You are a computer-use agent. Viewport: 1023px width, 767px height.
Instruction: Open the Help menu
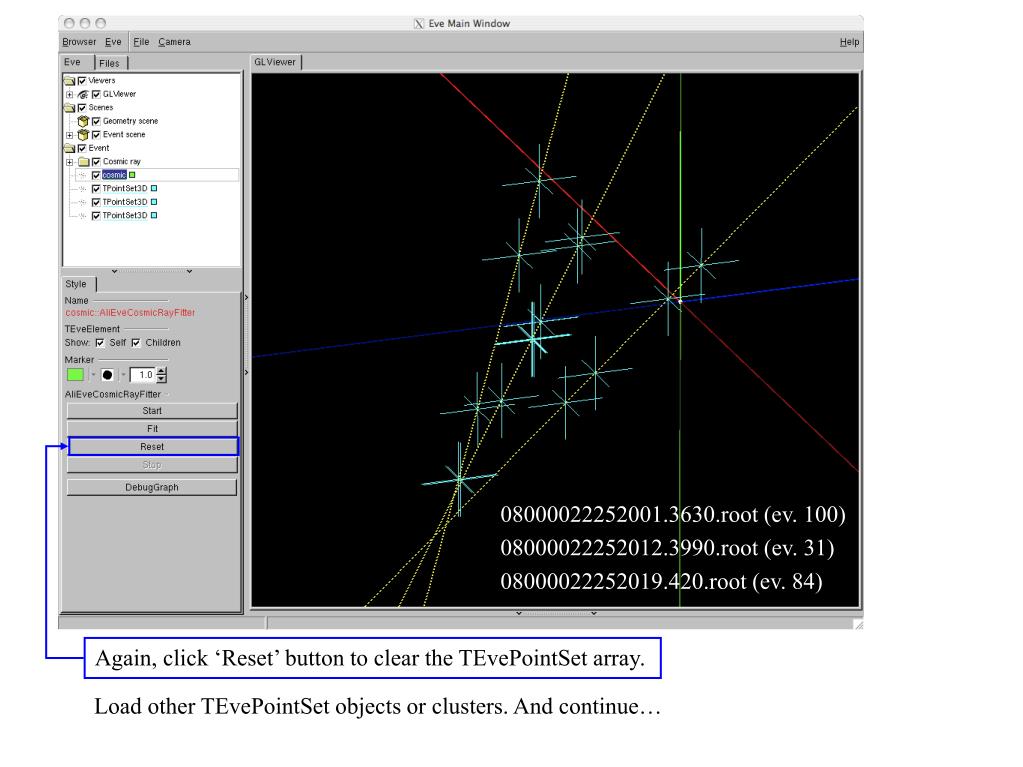[849, 42]
